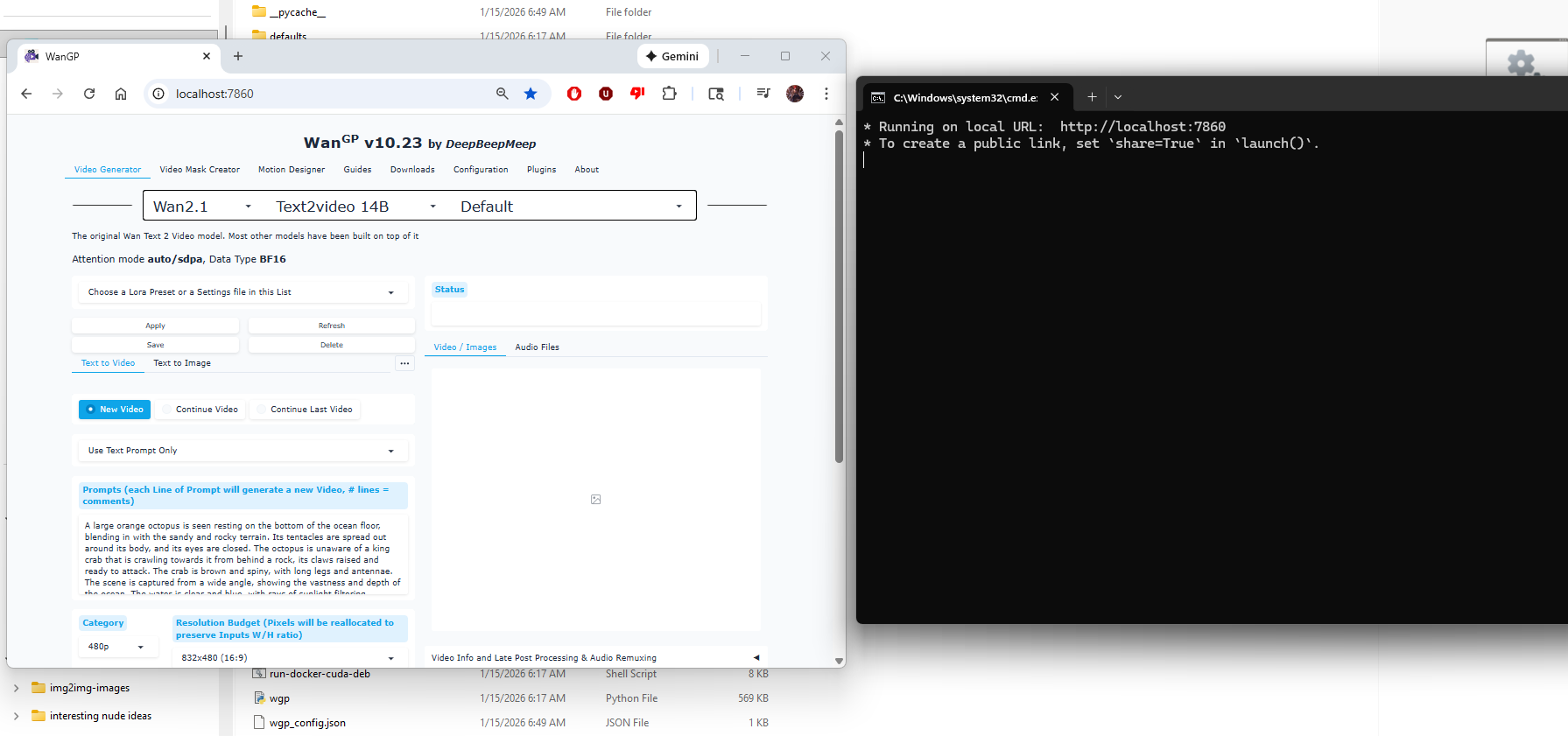Open the Chrome three-dot menu
Viewport: 1568px width, 736px height.
point(826,94)
